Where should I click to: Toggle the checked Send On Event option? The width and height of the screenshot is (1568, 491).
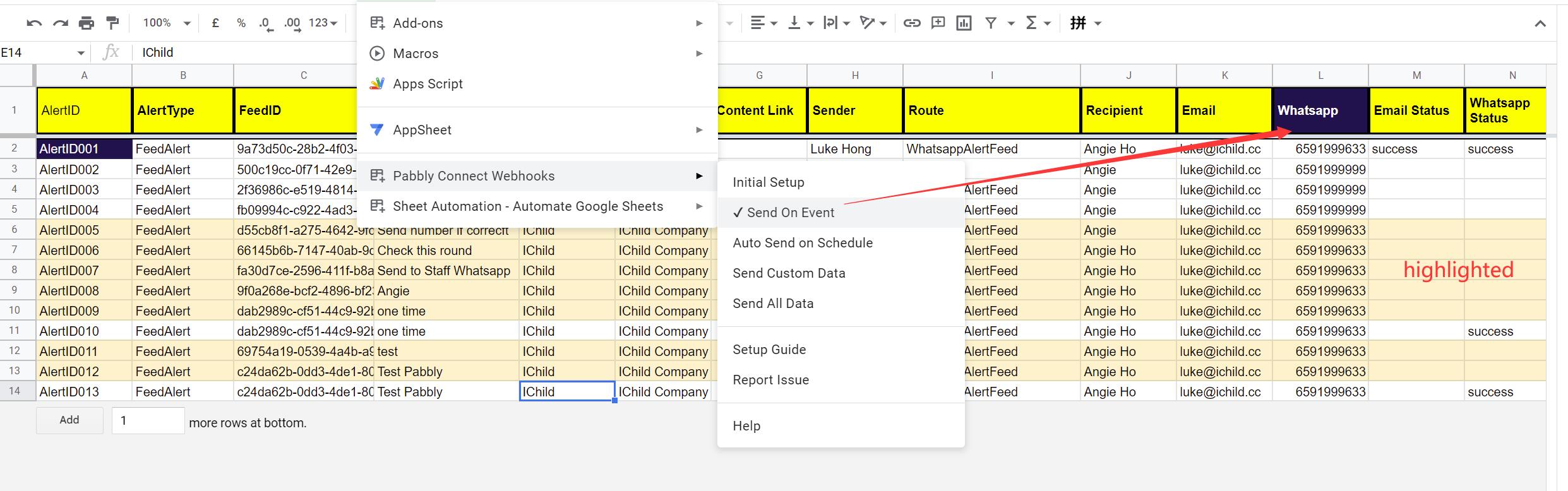click(841, 213)
